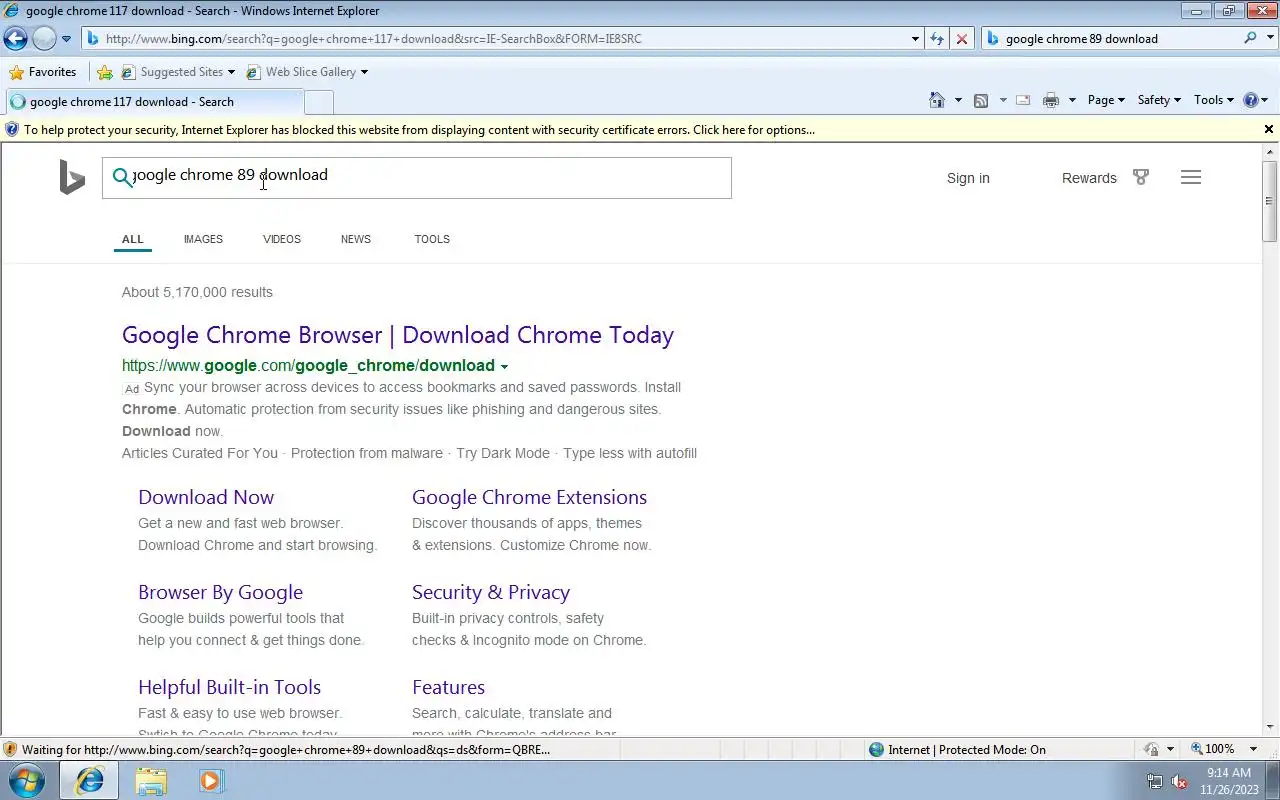Click the security certificate information bar
Screen dimensions: 1280x800
click(630, 130)
